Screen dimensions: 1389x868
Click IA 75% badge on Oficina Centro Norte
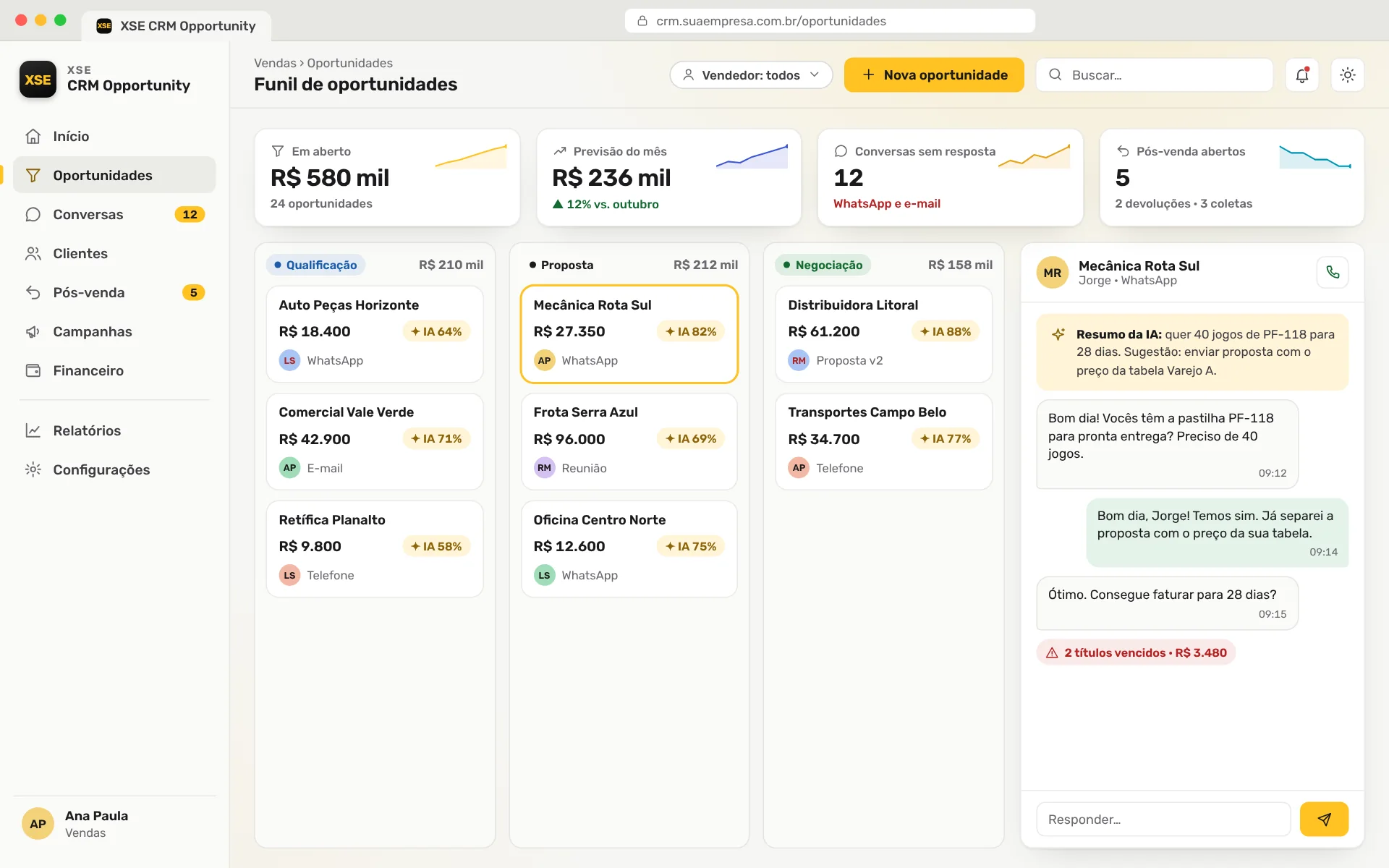tap(691, 546)
